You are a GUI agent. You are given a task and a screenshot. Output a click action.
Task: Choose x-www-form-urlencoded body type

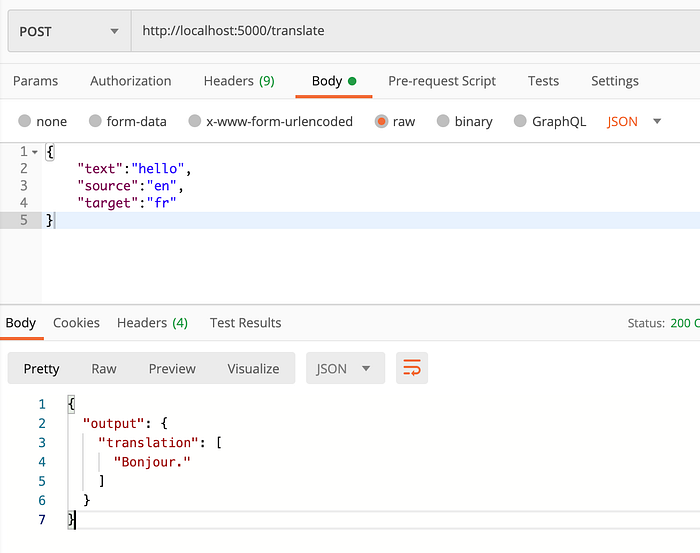(195, 121)
